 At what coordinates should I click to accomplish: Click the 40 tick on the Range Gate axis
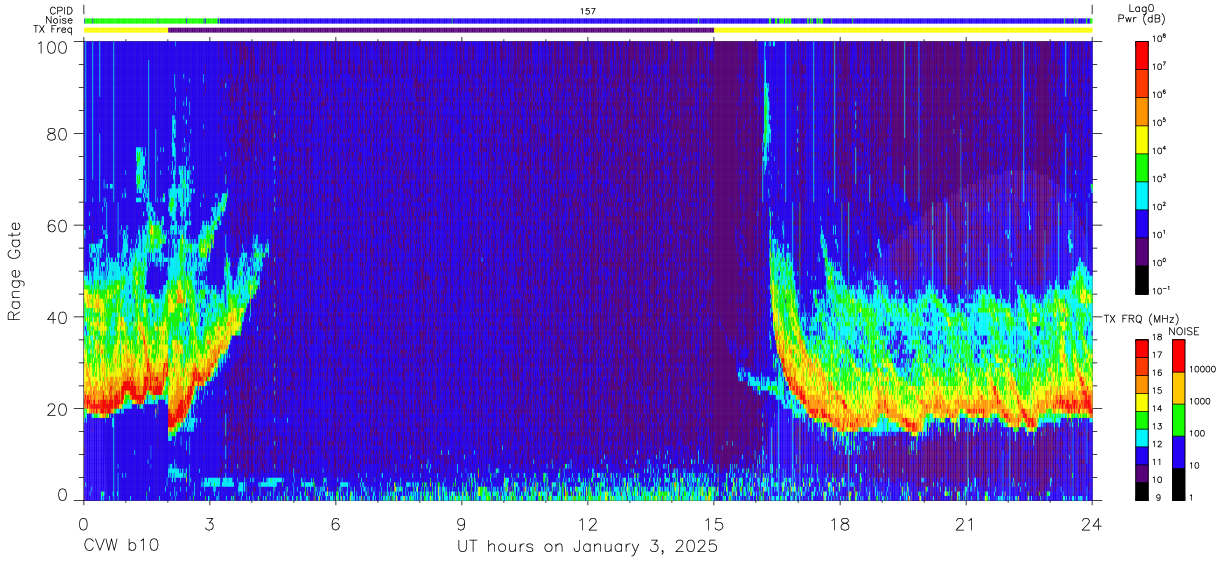[58, 317]
